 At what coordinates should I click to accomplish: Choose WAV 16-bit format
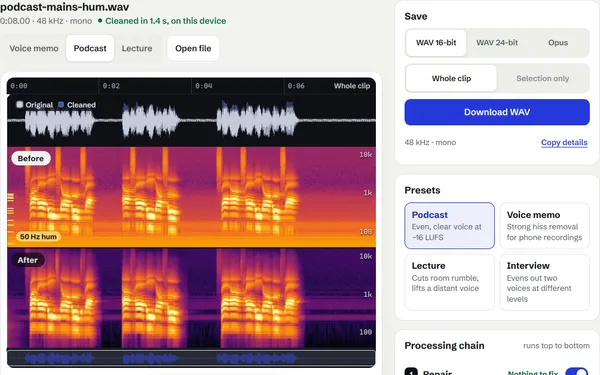[x=436, y=43]
